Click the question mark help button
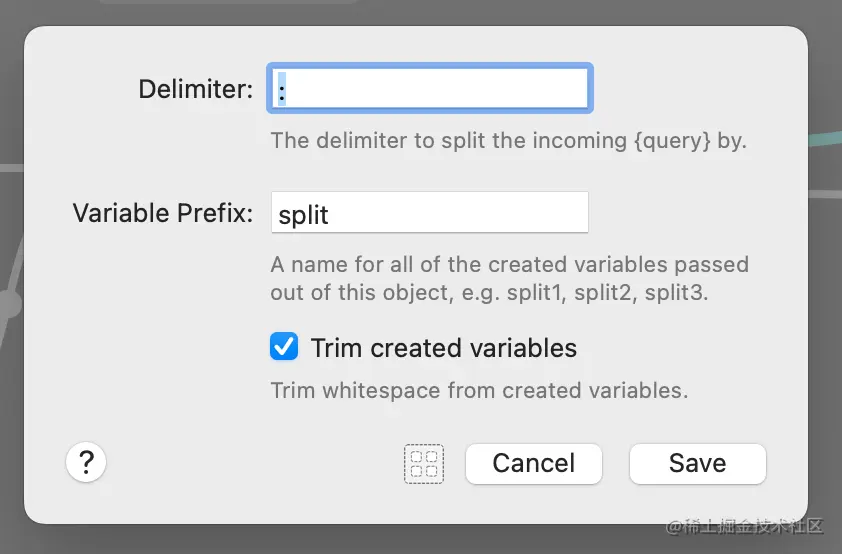842x554 pixels. pyautogui.click(x=86, y=463)
